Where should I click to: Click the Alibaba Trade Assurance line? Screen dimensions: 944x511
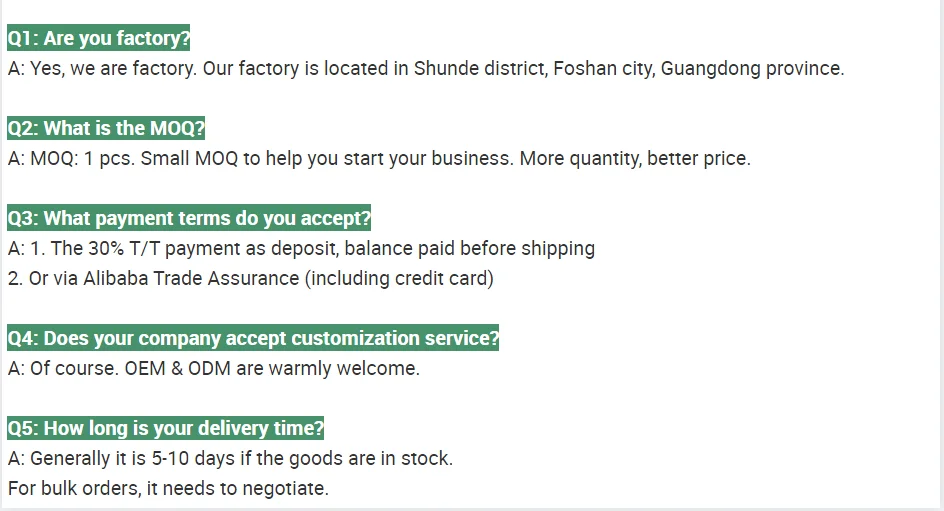(x=250, y=278)
